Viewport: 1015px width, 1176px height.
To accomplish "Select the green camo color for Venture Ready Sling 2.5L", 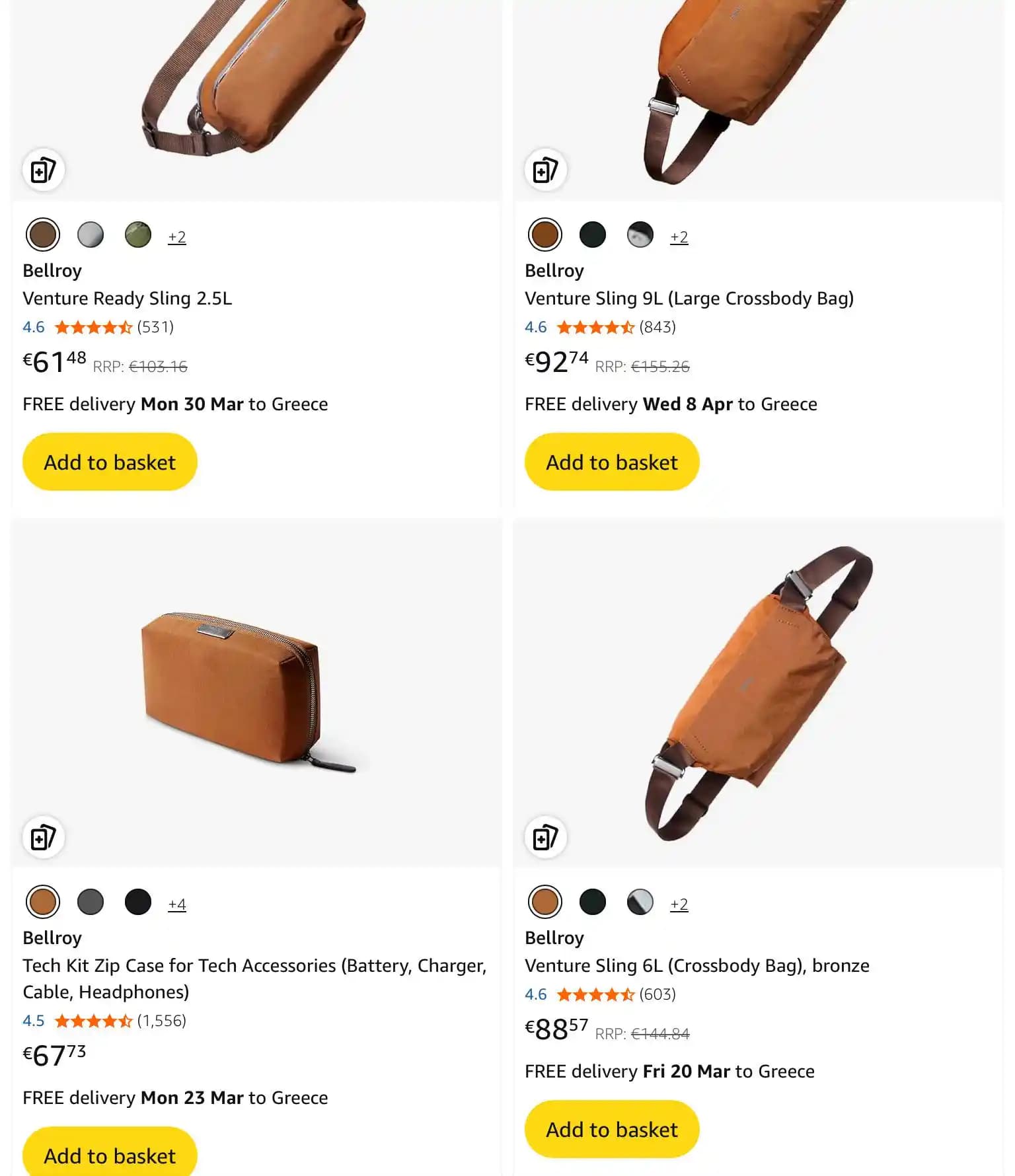I will (138, 235).
